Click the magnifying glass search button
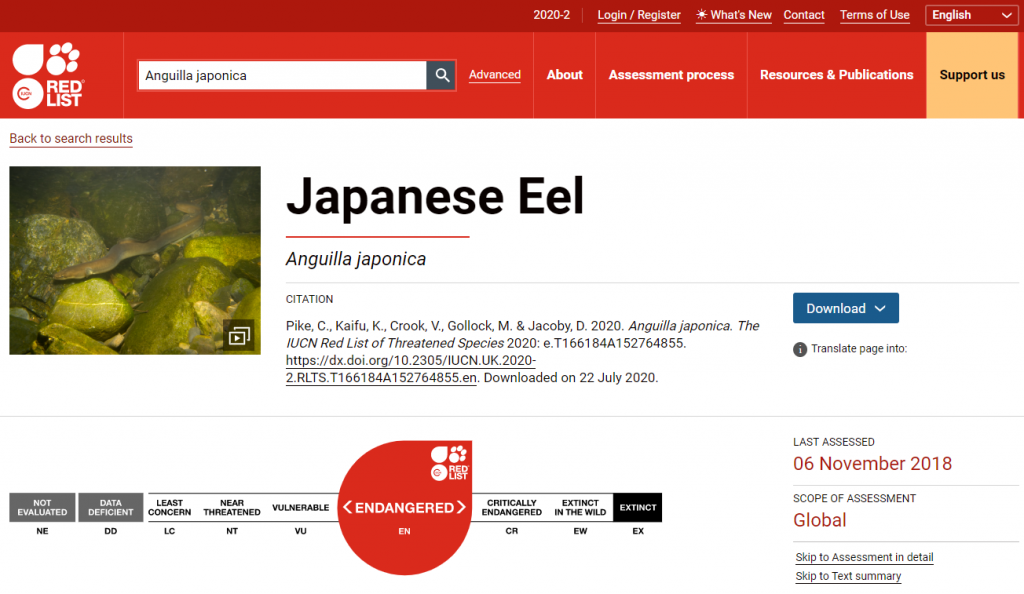This screenshot has width=1024, height=594. point(441,75)
